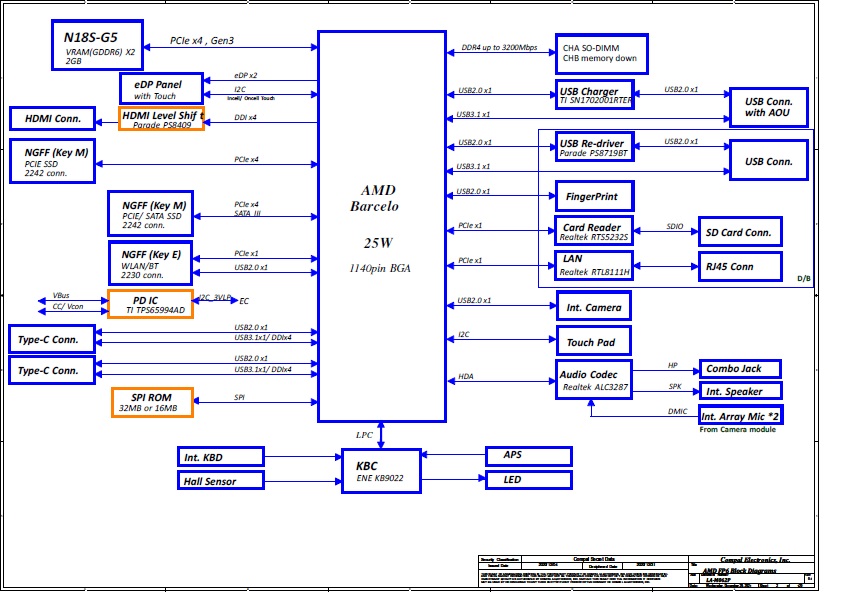Click the Int. Array Mic *2 block
The height and width of the screenshot is (601, 851).
tap(740, 415)
